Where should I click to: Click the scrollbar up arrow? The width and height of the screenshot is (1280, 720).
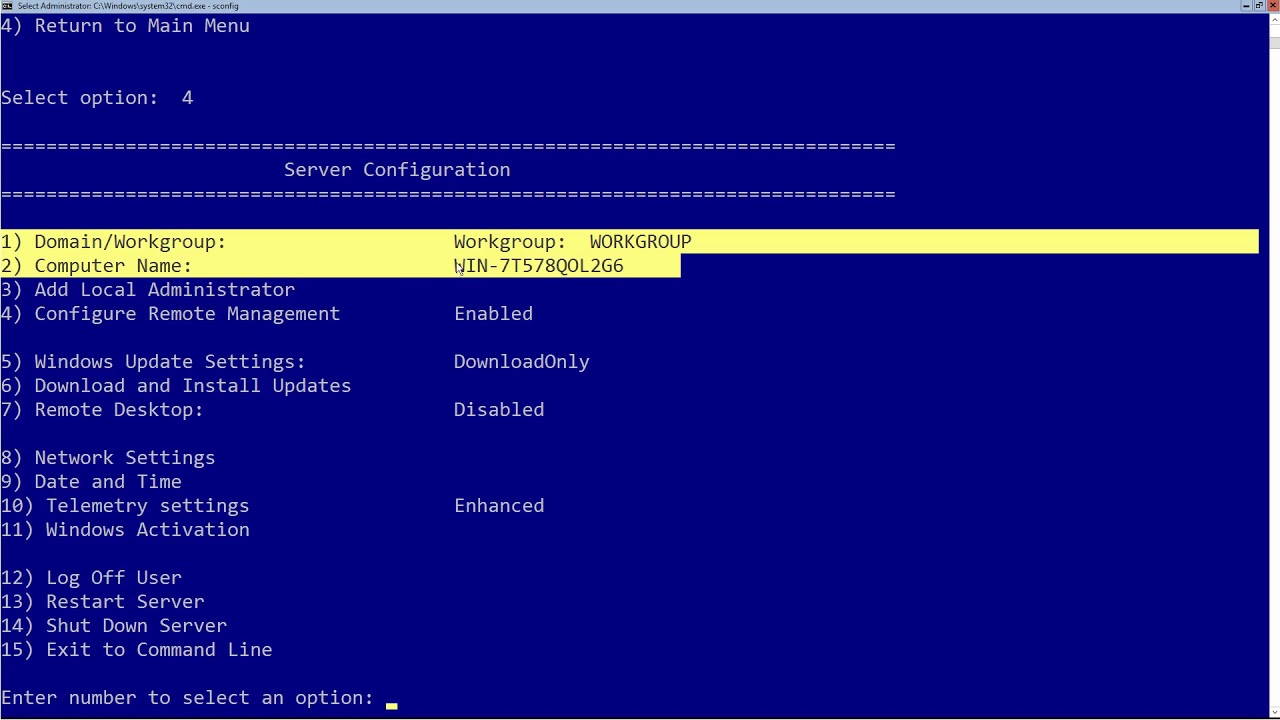click(1274, 17)
